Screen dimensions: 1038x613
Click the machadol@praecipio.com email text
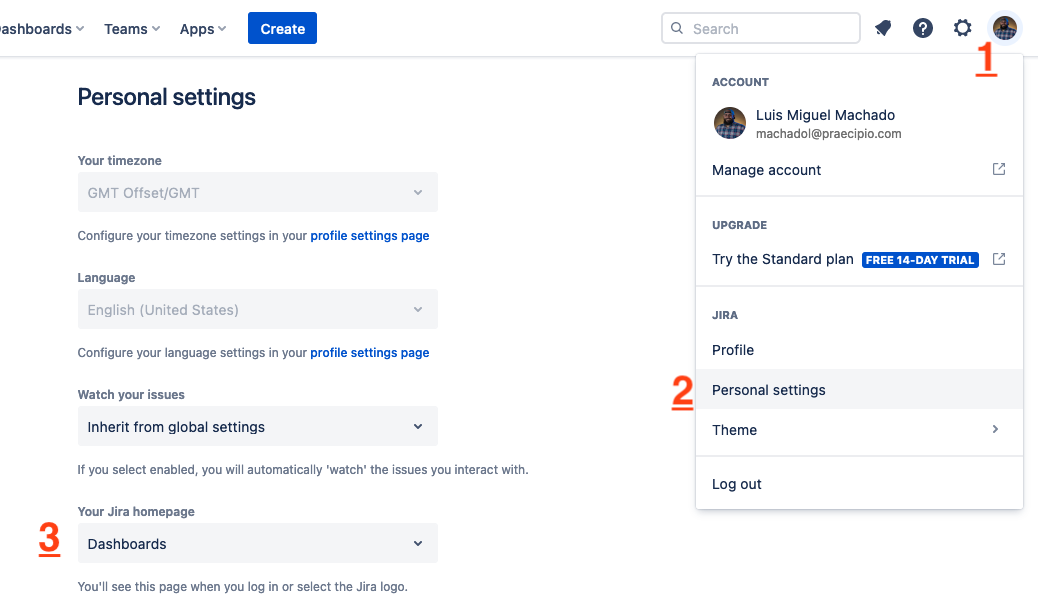(828, 134)
